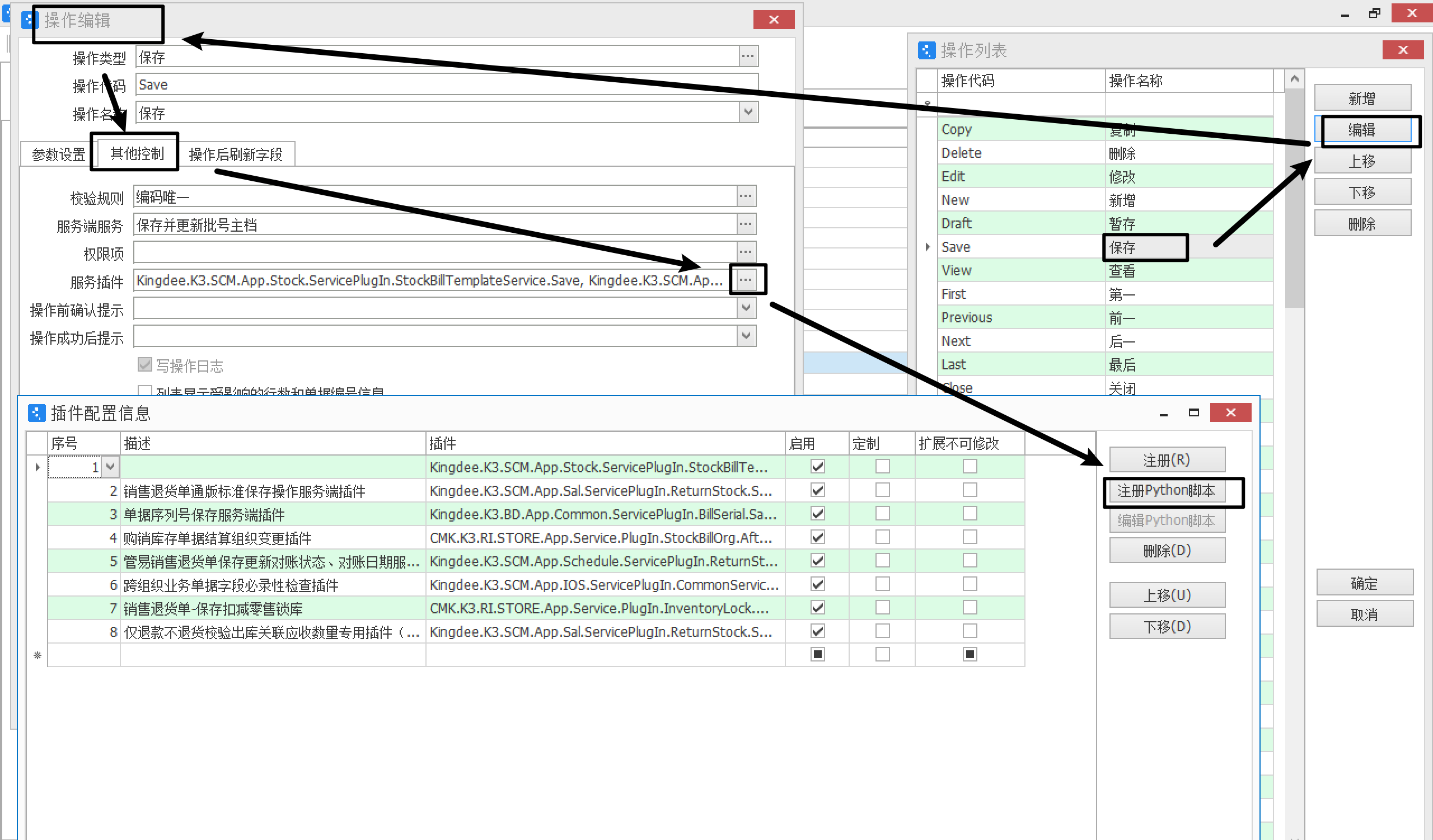Close the 插件配置信息 dialog
Screen dimensions: 1433x840
pos(1230,412)
